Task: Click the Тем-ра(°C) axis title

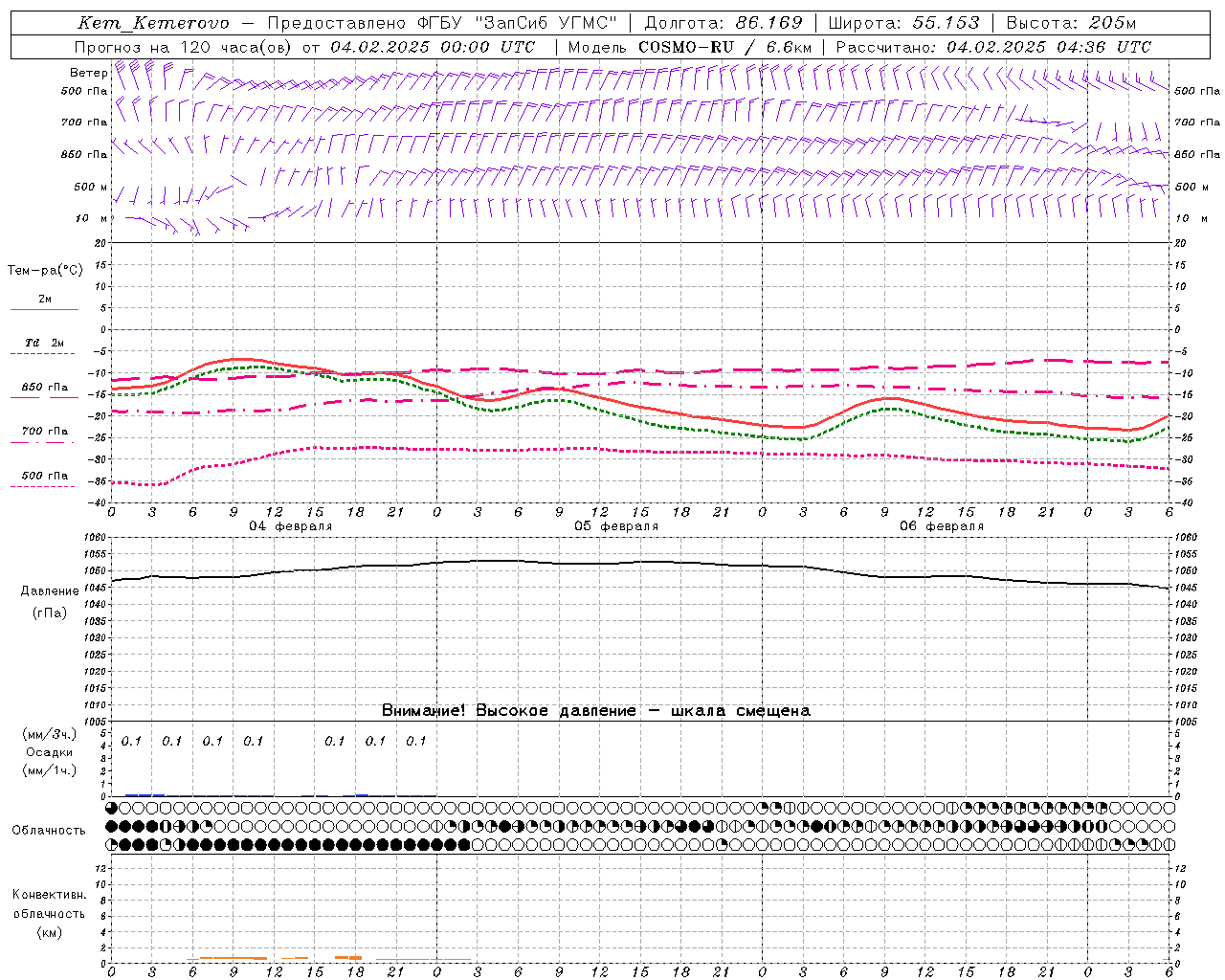Action: [45, 271]
